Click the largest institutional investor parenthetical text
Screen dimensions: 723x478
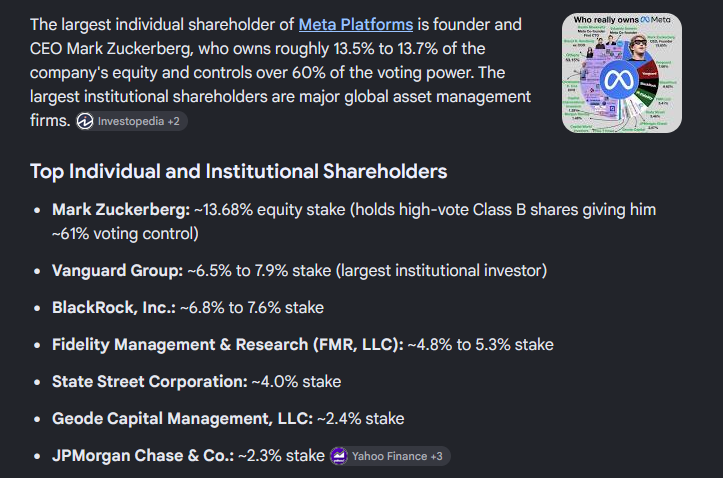click(x=441, y=271)
